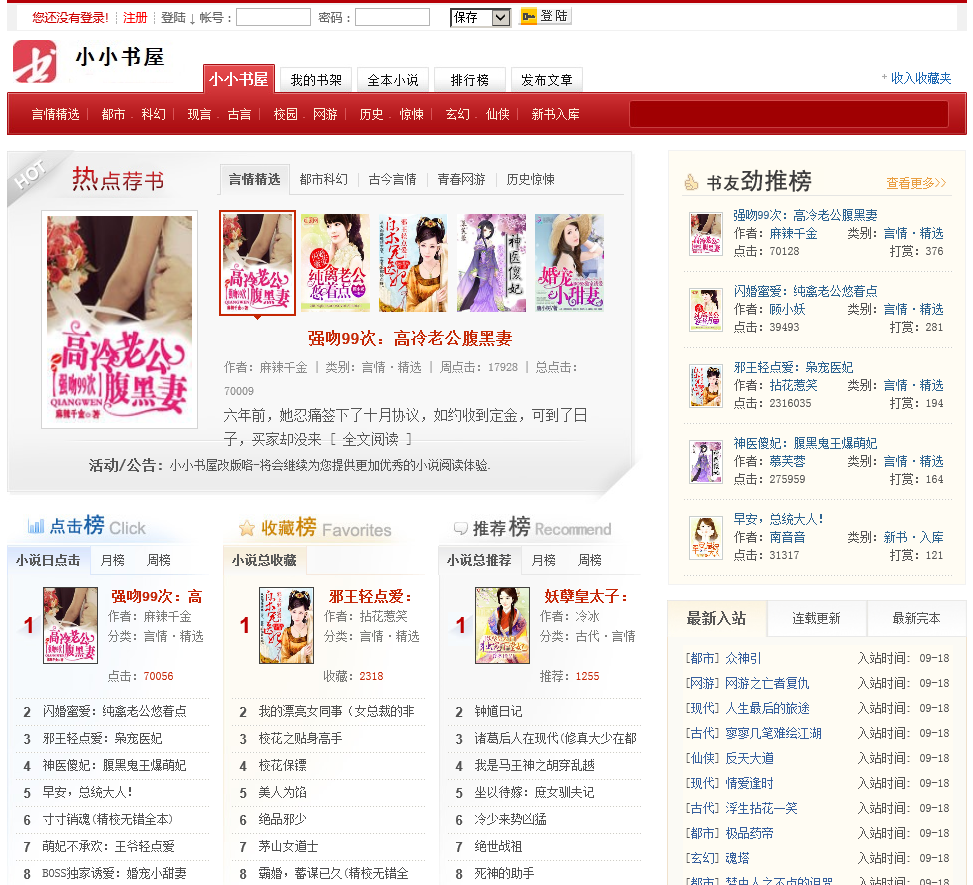The width and height of the screenshot is (973, 885).
Task: Select the 小说总收藏 tab
Action: (264, 560)
